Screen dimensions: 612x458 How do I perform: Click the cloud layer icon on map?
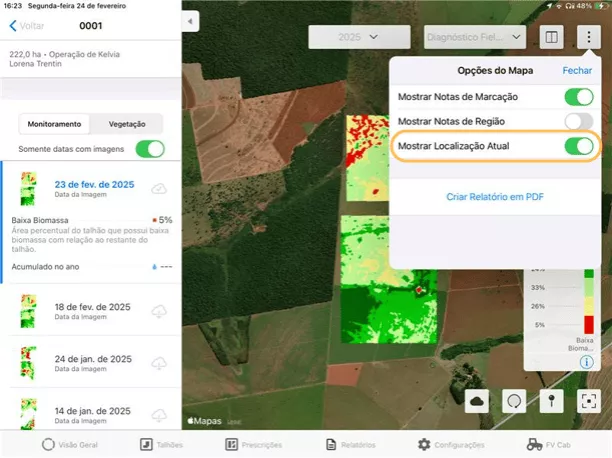(476, 400)
